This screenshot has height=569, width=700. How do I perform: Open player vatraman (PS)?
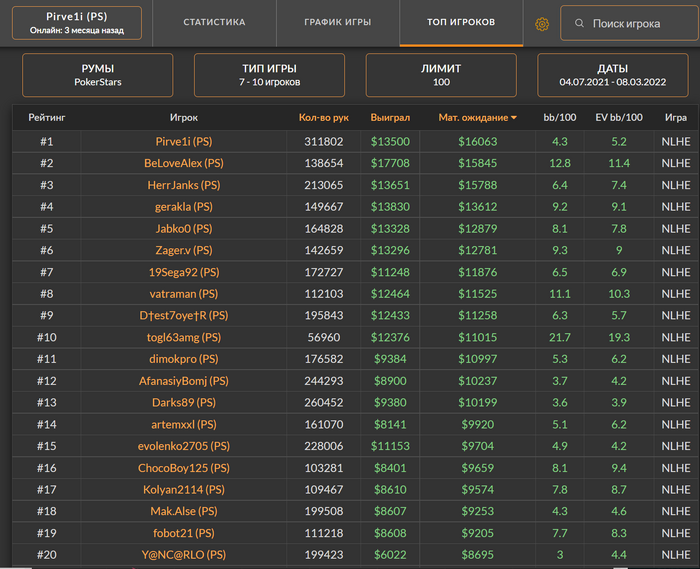pos(184,294)
